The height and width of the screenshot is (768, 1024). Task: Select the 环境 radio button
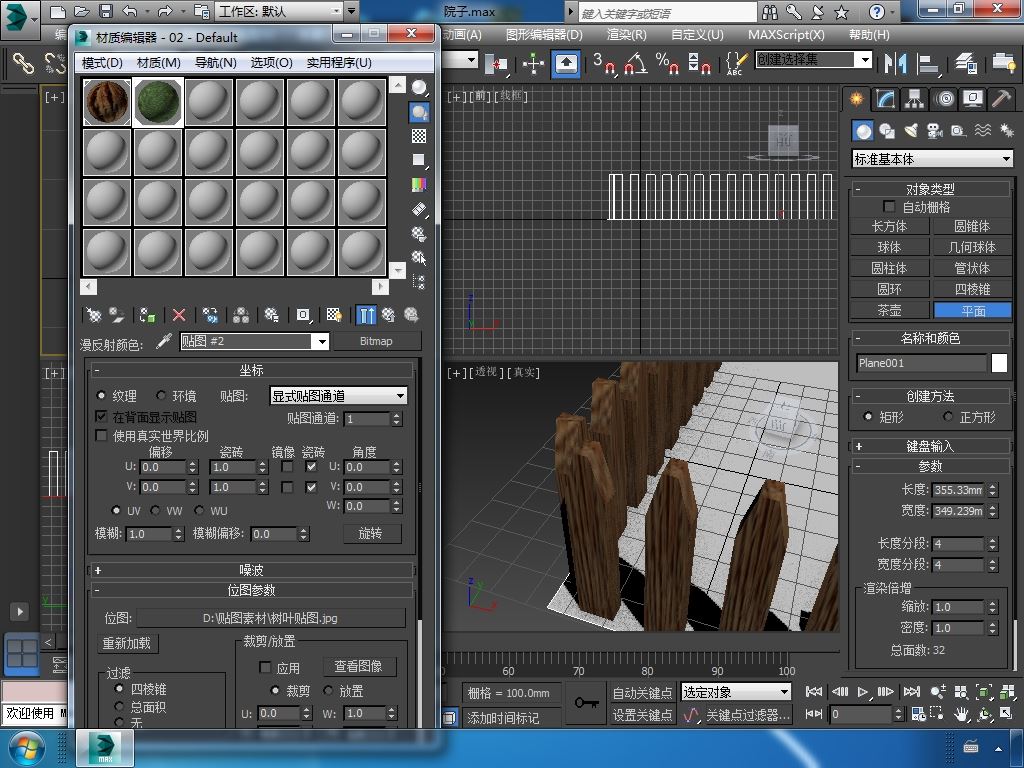click(x=161, y=395)
